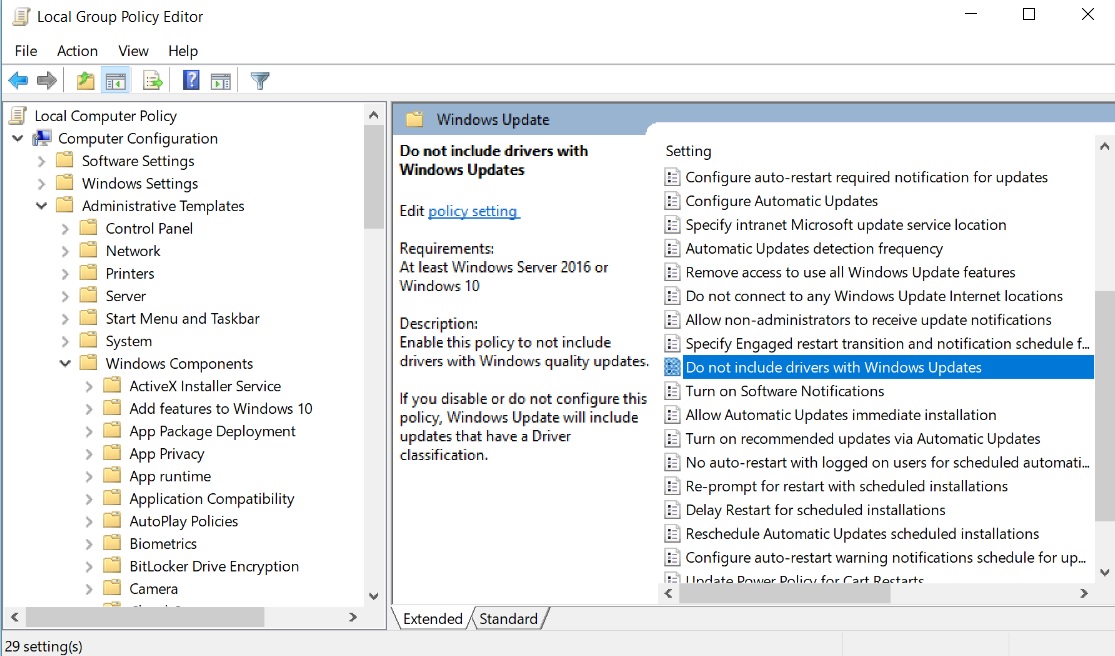Select App Package Deployment folder
Image resolution: width=1115 pixels, height=656 pixels.
click(212, 431)
